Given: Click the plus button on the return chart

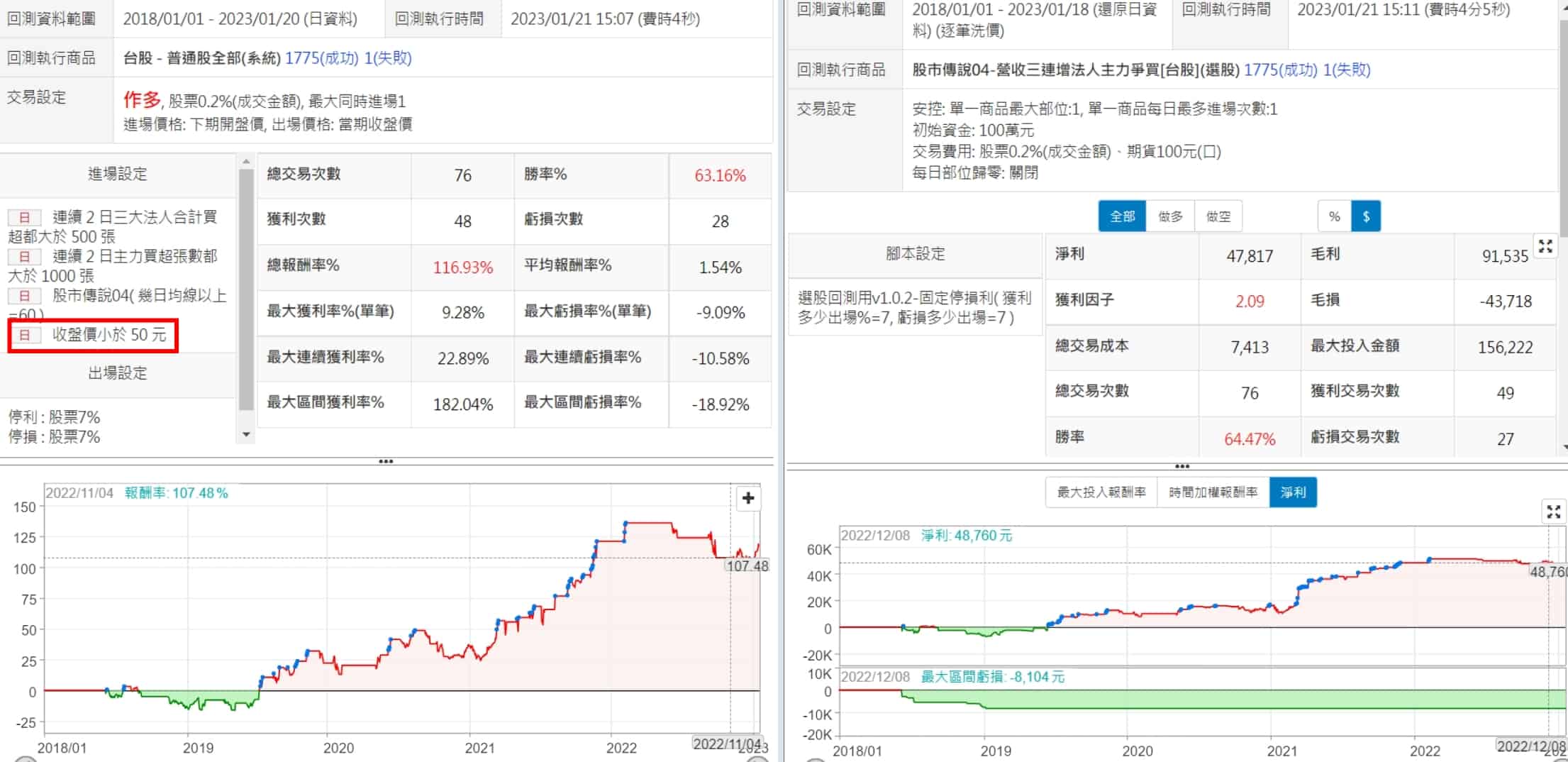Looking at the screenshot, I should tap(747, 498).
